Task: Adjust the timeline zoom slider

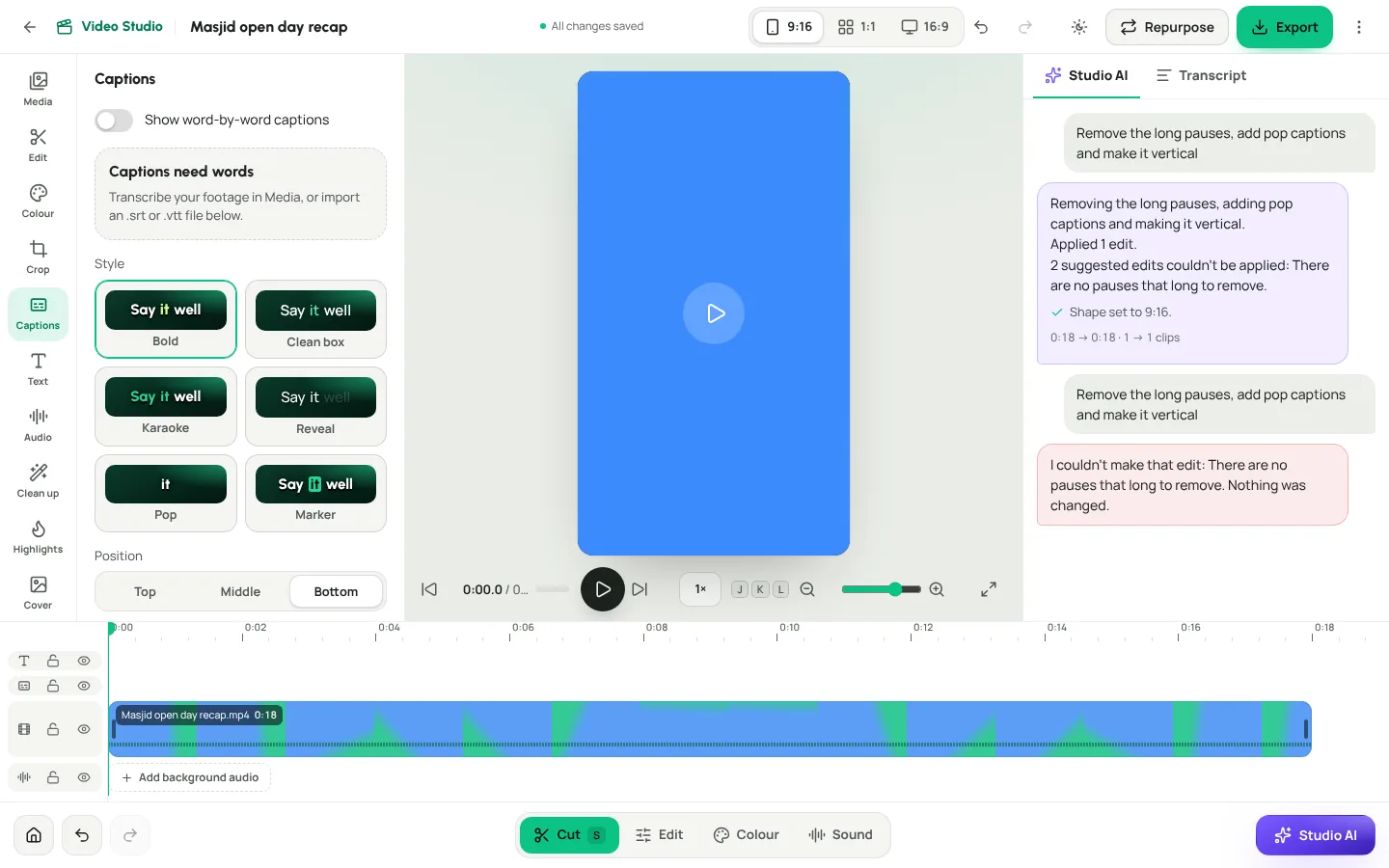Action: click(x=882, y=589)
